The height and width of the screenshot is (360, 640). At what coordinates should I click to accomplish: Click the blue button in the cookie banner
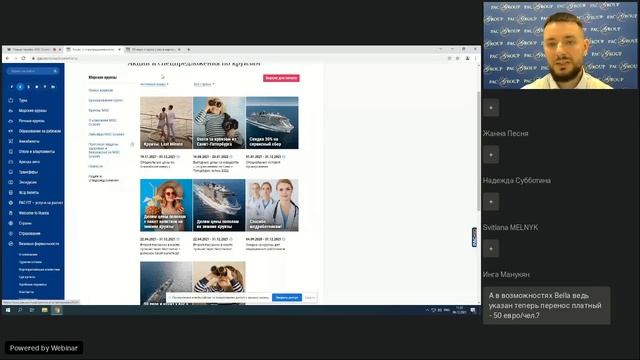click(x=287, y=298)
